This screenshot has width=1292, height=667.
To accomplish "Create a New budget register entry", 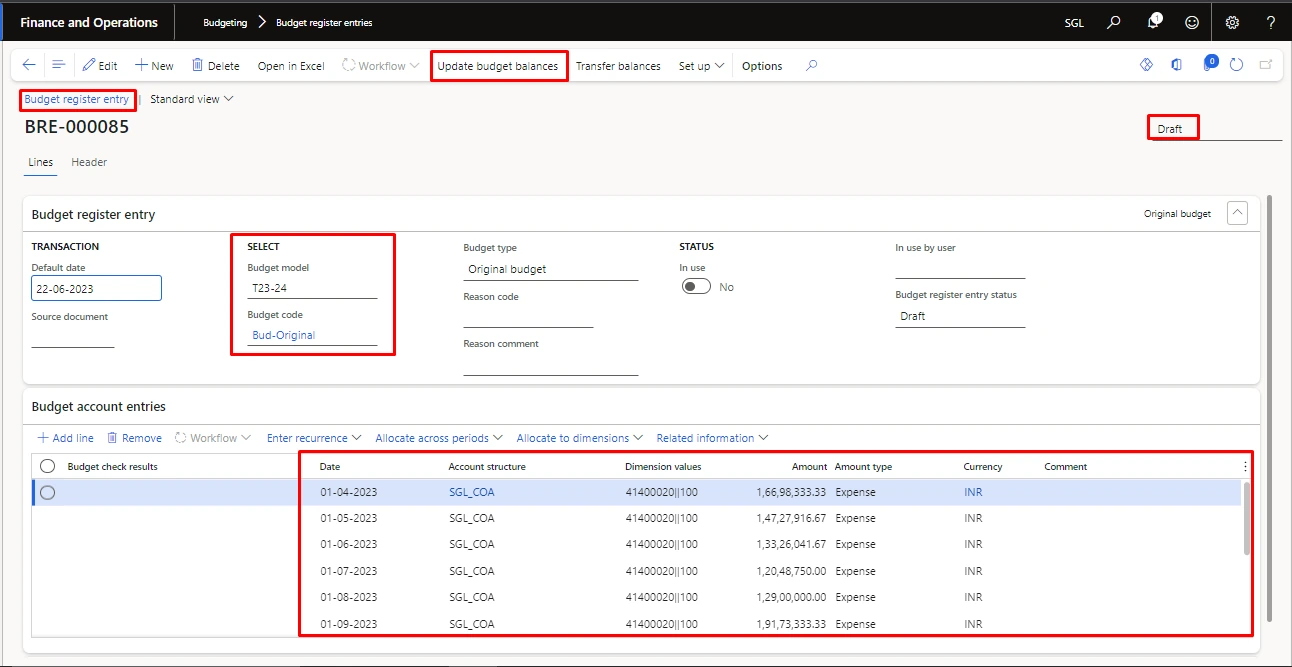I will click(154, 66).
